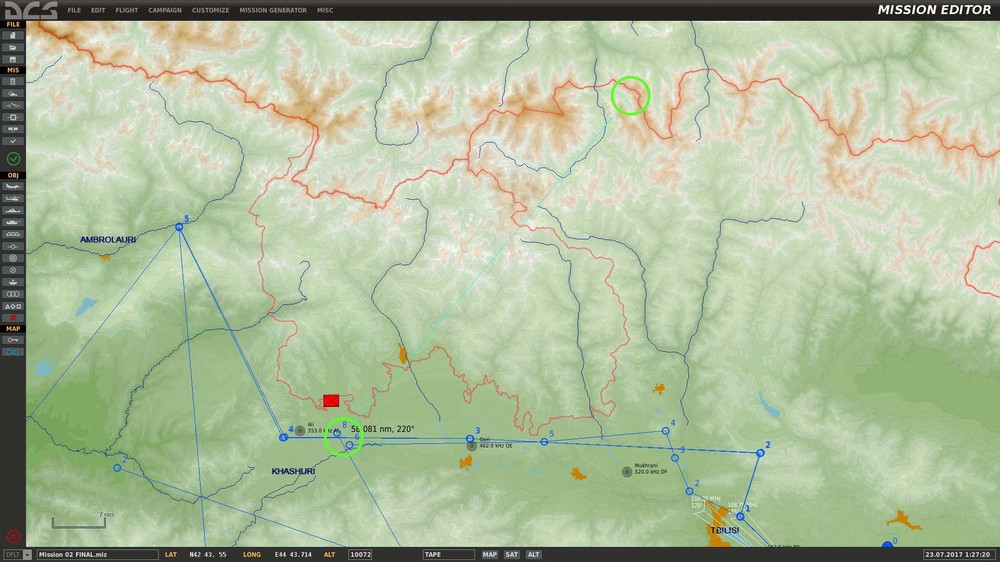Click the Gori beacon symbol

coord(471,446)
